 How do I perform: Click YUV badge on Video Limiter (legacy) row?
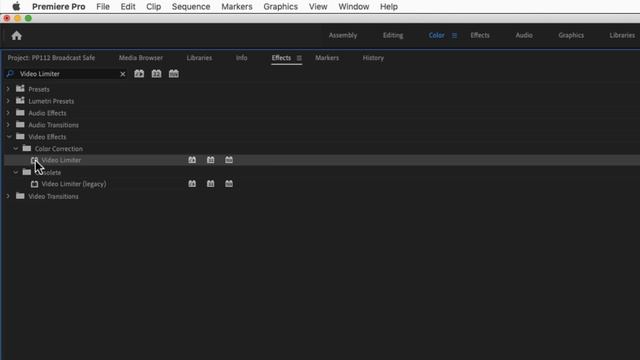point(229,184)
